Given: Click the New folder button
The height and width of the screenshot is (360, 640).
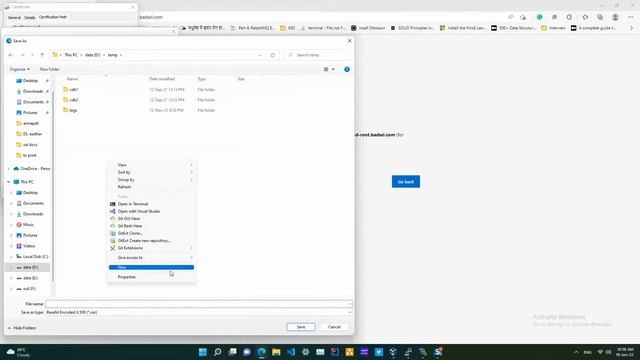Looking at the screenshot, I should (49, 69).
